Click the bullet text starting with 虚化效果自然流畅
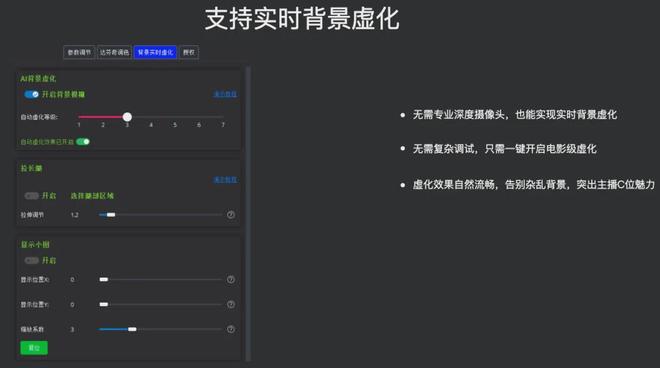 point(534,184)
